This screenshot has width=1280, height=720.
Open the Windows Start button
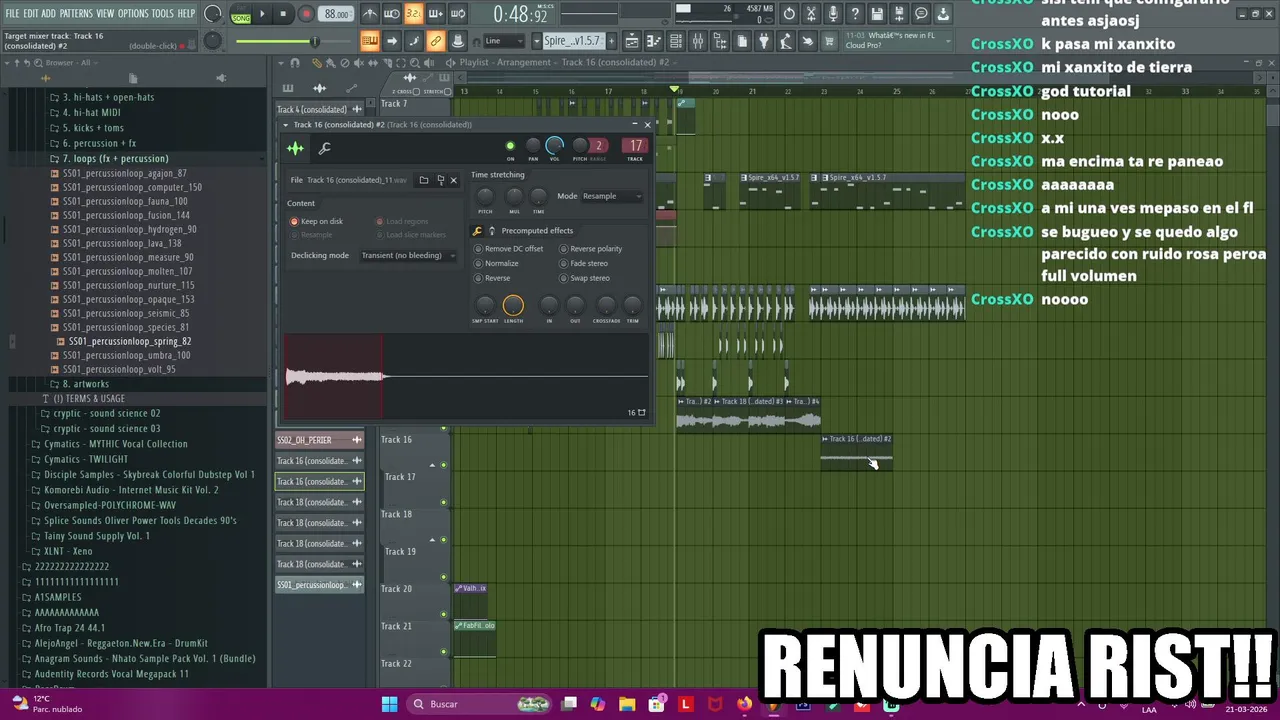click(389, 704)
